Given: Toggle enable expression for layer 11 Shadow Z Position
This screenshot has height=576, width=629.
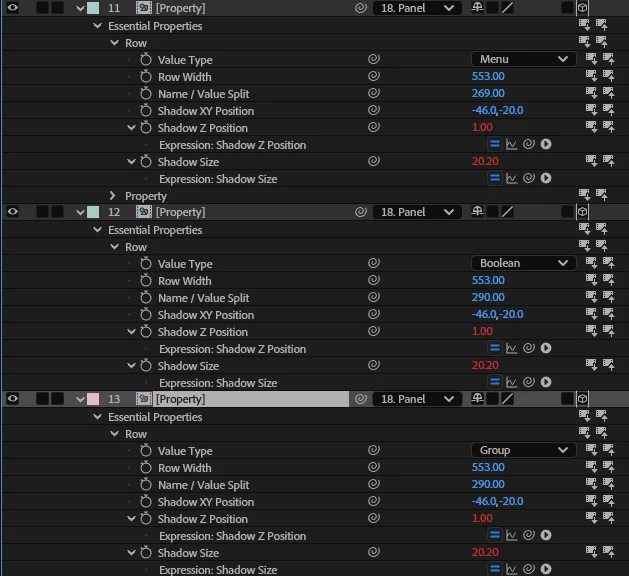Looking at the screenshot, I should tap(495, 144).
